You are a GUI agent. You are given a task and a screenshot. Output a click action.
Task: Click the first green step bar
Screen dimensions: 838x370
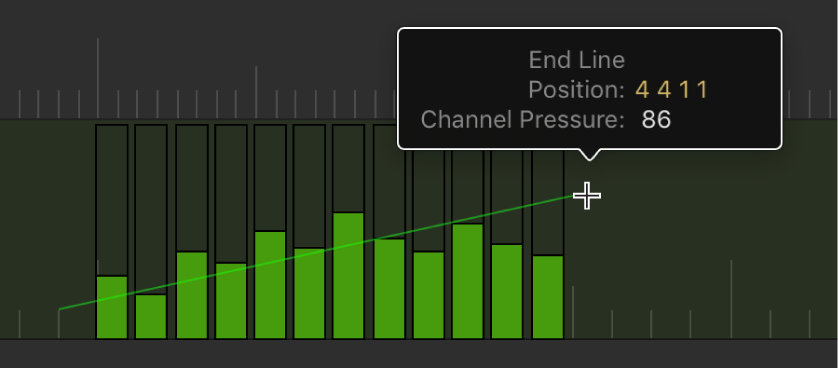(x=112, y=307)
